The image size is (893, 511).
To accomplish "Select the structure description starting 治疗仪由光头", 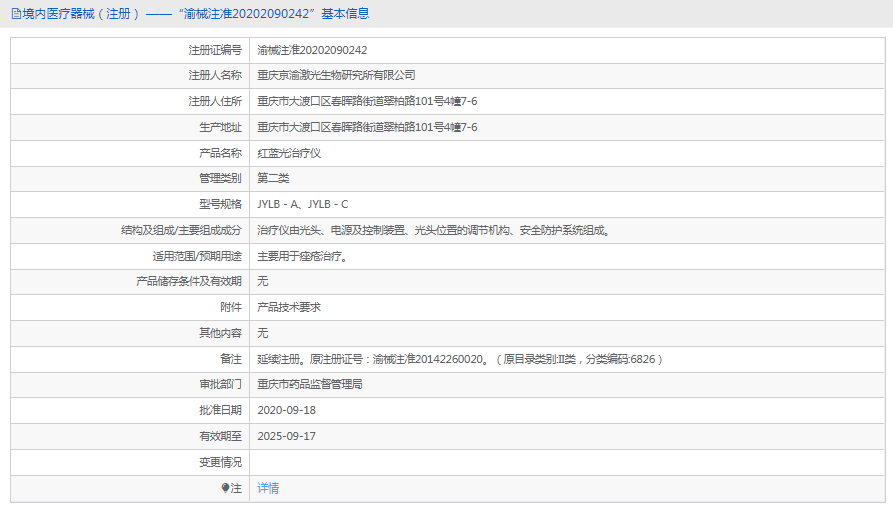I will (434, 230).
